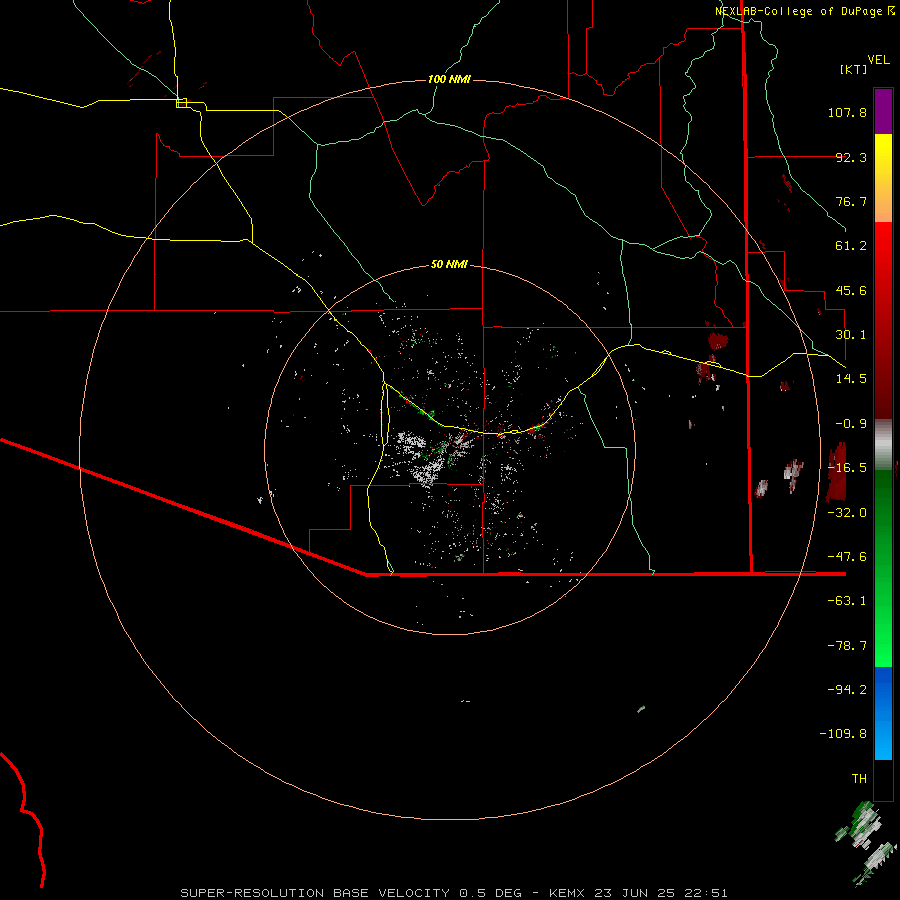Click the 50 NMI range ring label

(x=449, y=264)
